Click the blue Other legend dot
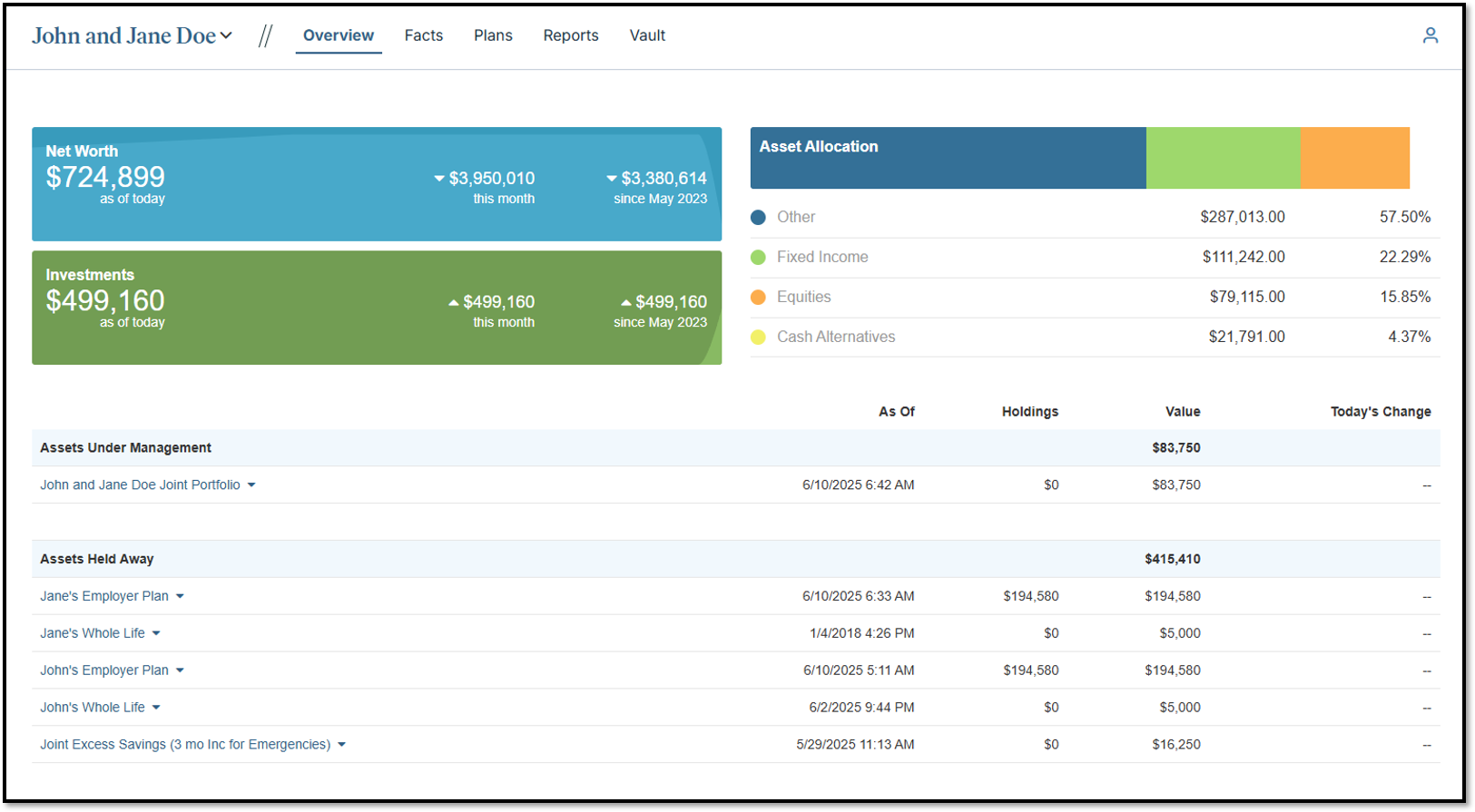 point(758,218)
